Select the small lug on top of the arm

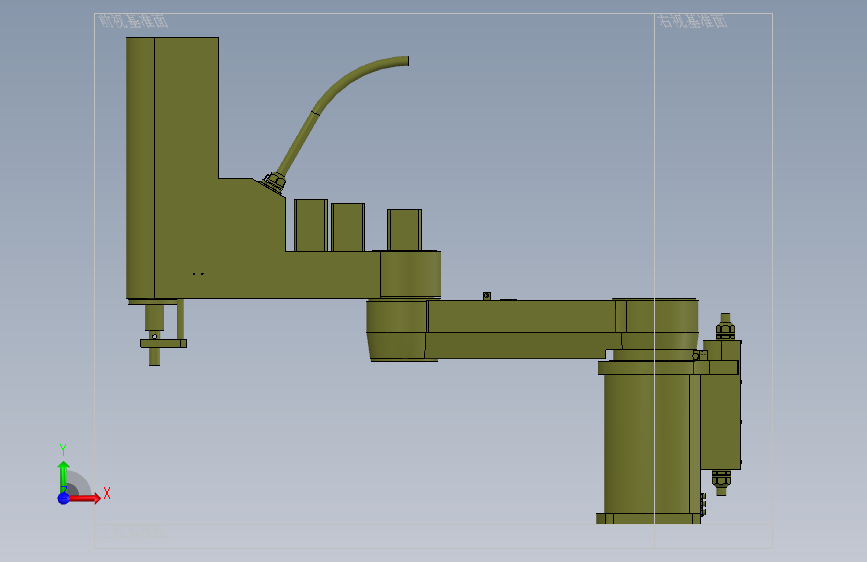[x=487, y=296]
